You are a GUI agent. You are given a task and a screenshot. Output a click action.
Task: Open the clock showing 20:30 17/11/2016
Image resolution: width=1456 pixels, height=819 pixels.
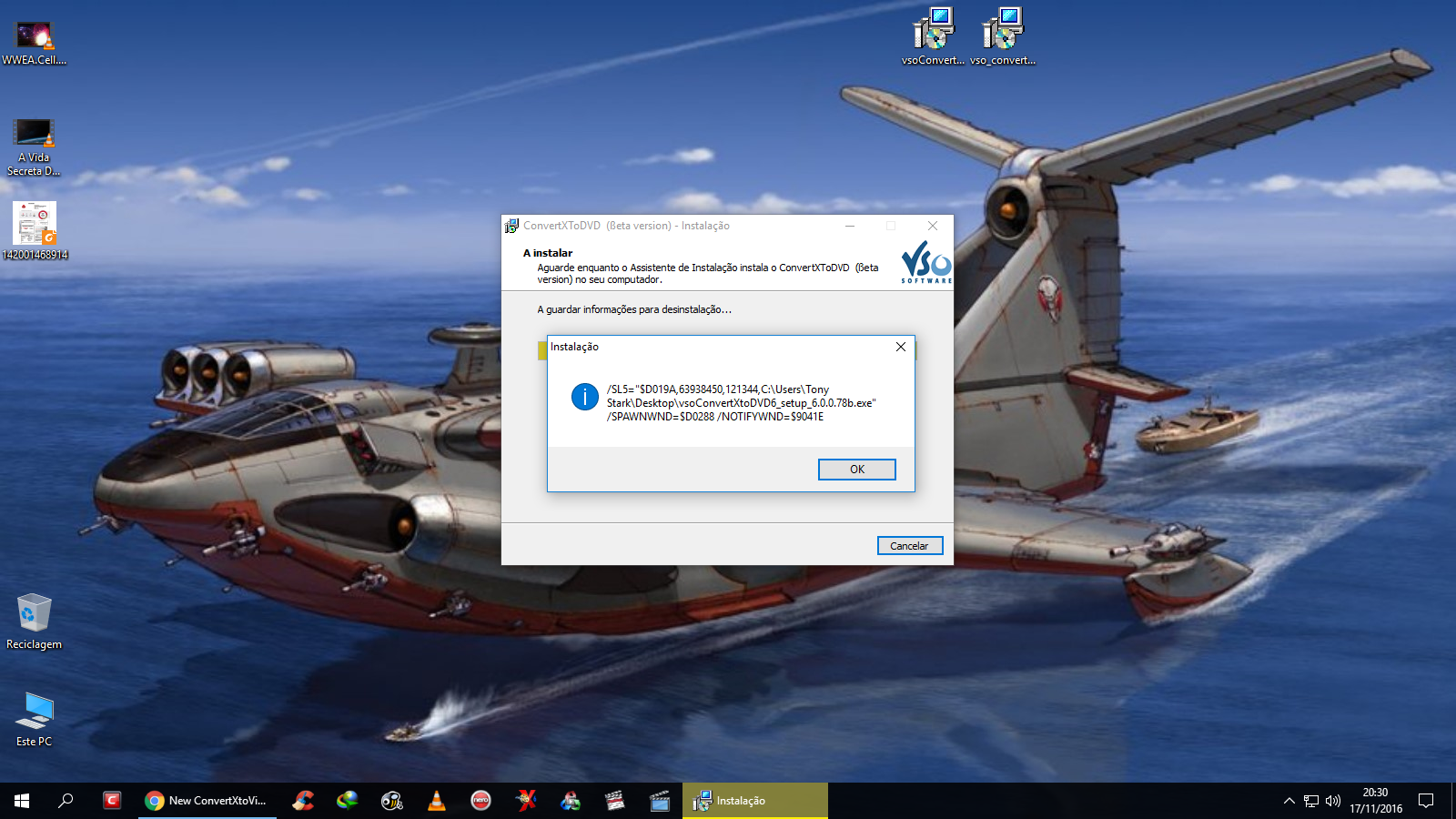pos(1376,801)
